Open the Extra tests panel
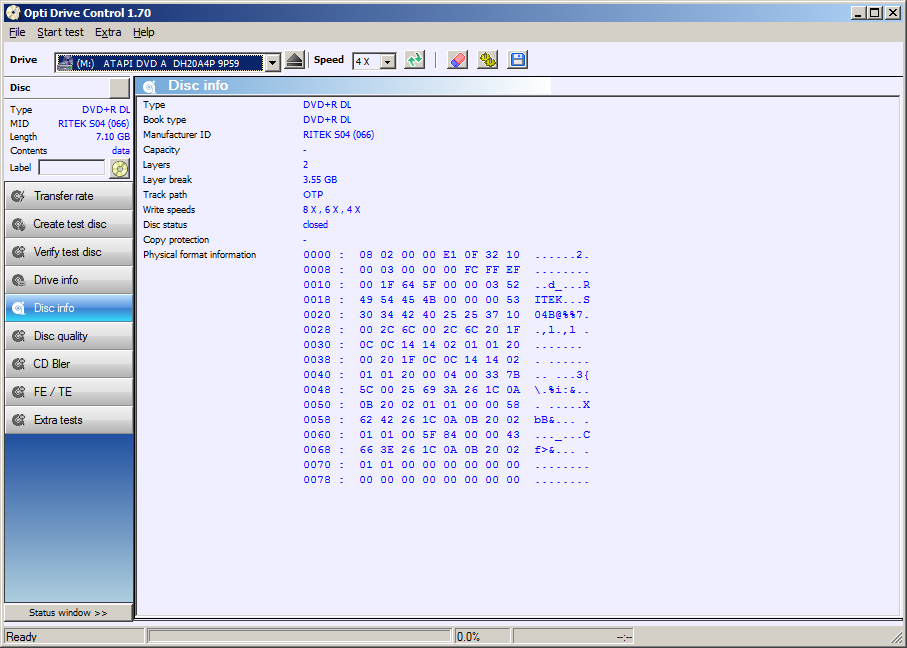 pos(69,420)
